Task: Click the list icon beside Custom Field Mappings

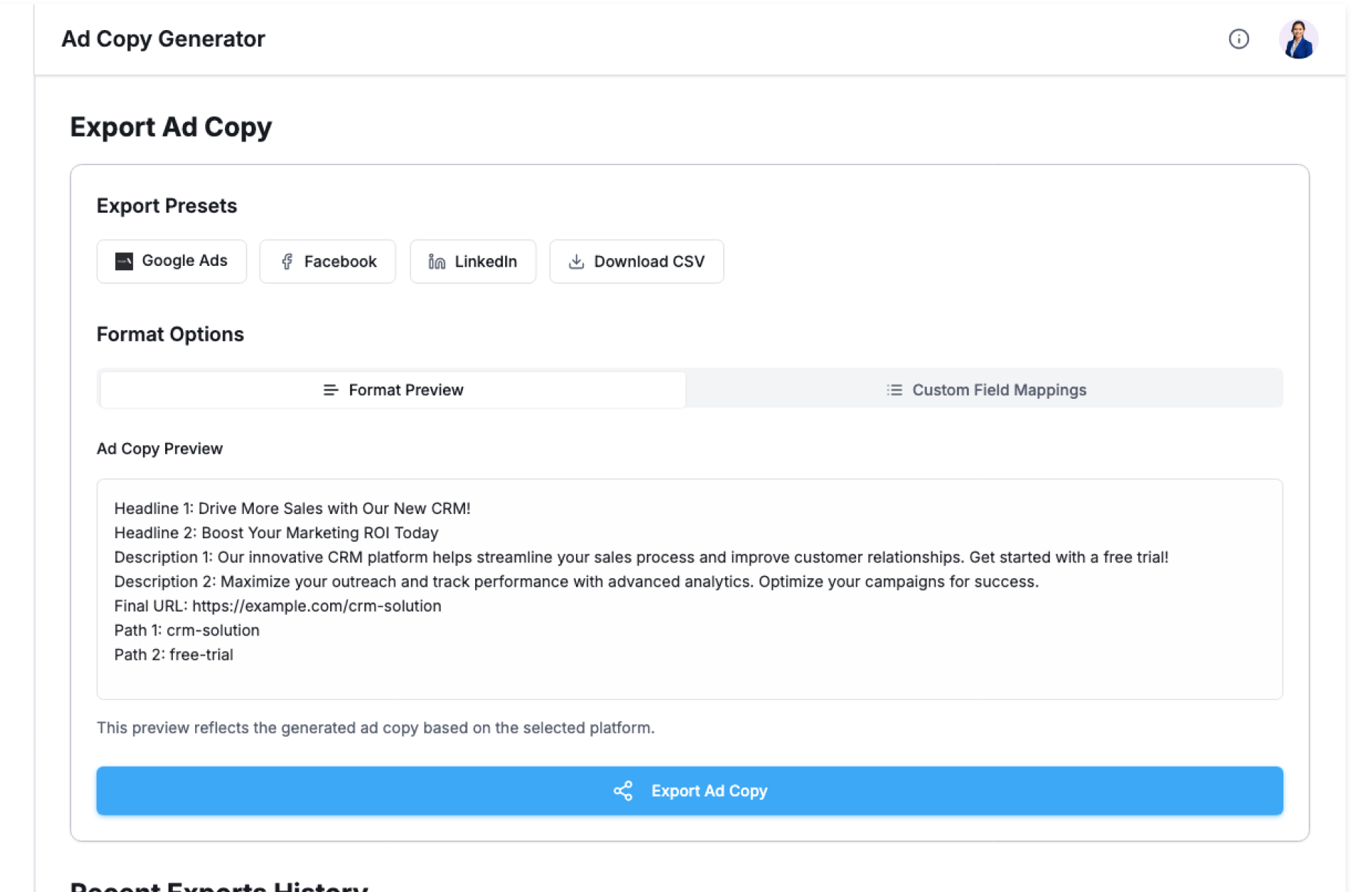Action: pos(894,390)
